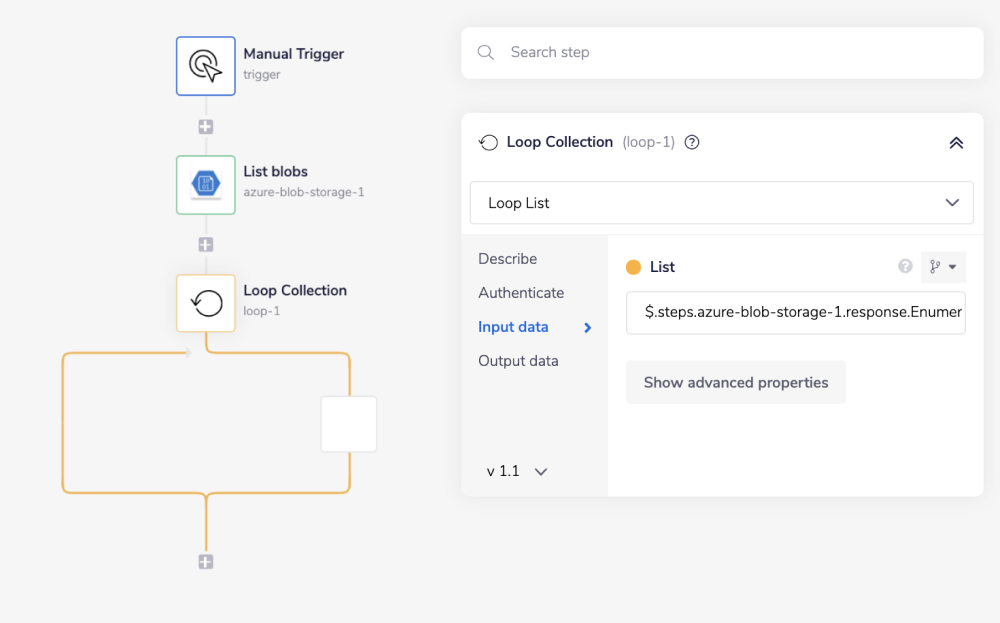Screen dimensions: 1000x623
Task: Click Show advanced properties button
Action: 735,383
